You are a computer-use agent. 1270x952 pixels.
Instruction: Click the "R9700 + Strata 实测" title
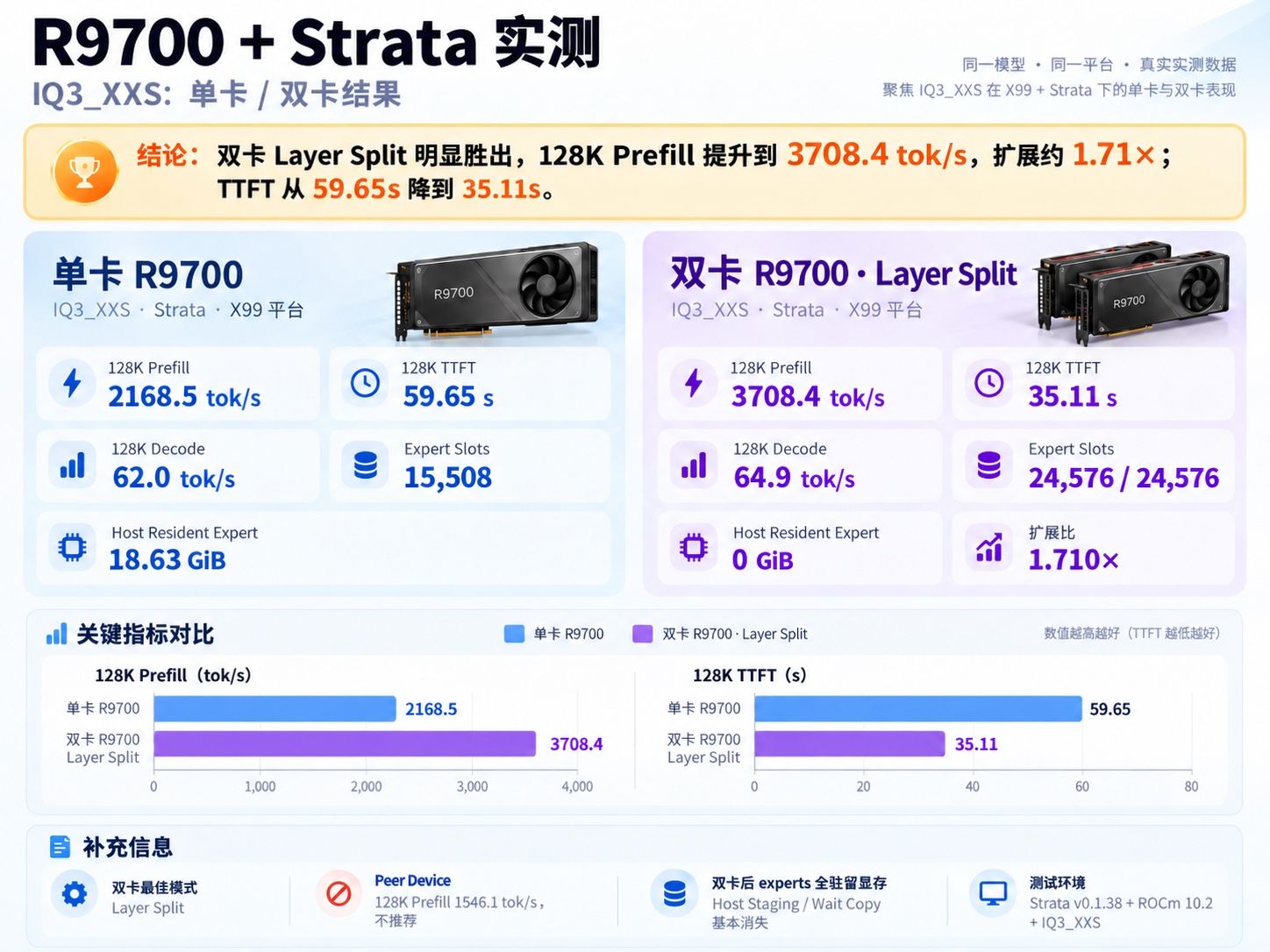tap(317, 42)
